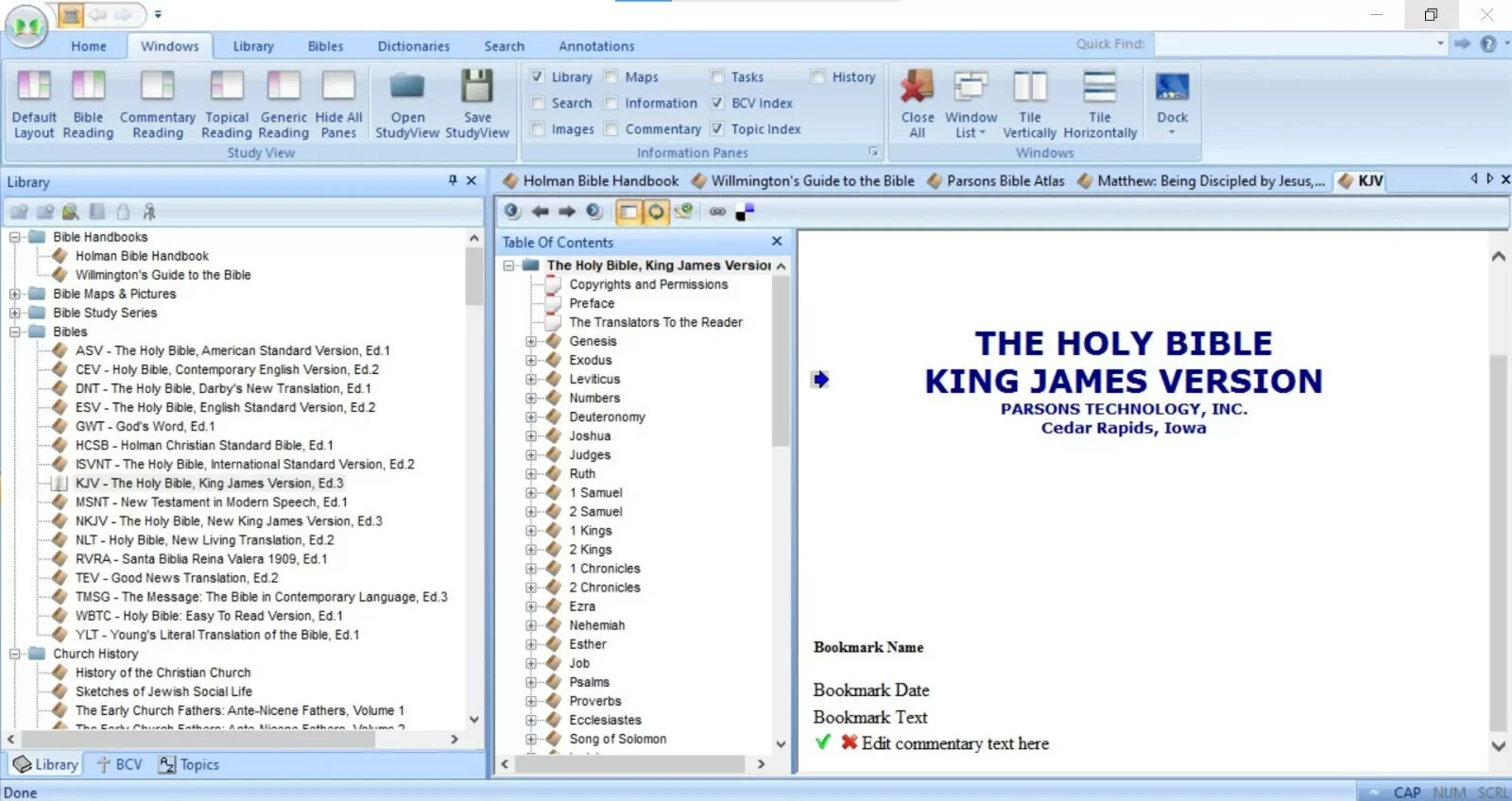Enable the History pane checkbox
Viewport: 1512px width, 801px height.
818,77
